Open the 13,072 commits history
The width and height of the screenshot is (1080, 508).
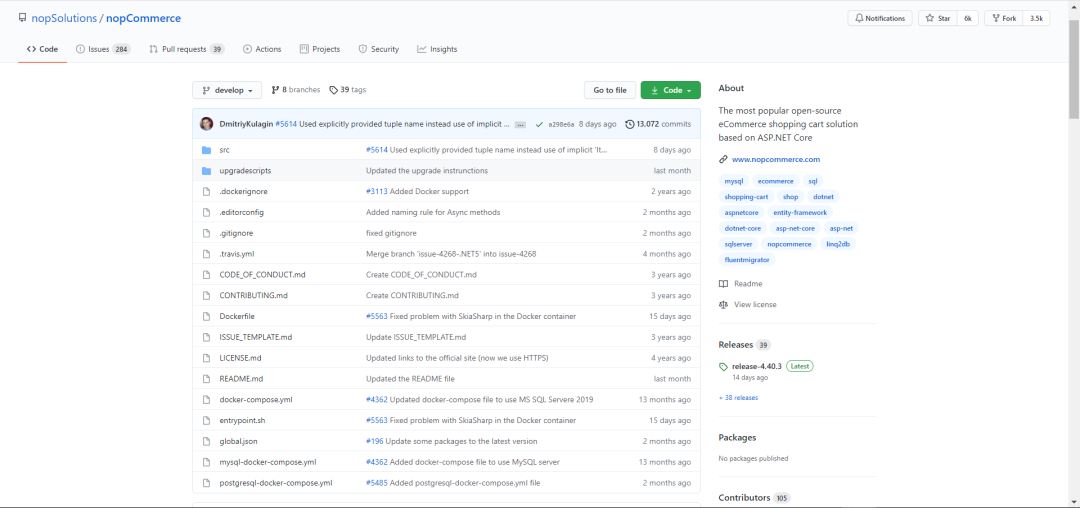(658, 125)
